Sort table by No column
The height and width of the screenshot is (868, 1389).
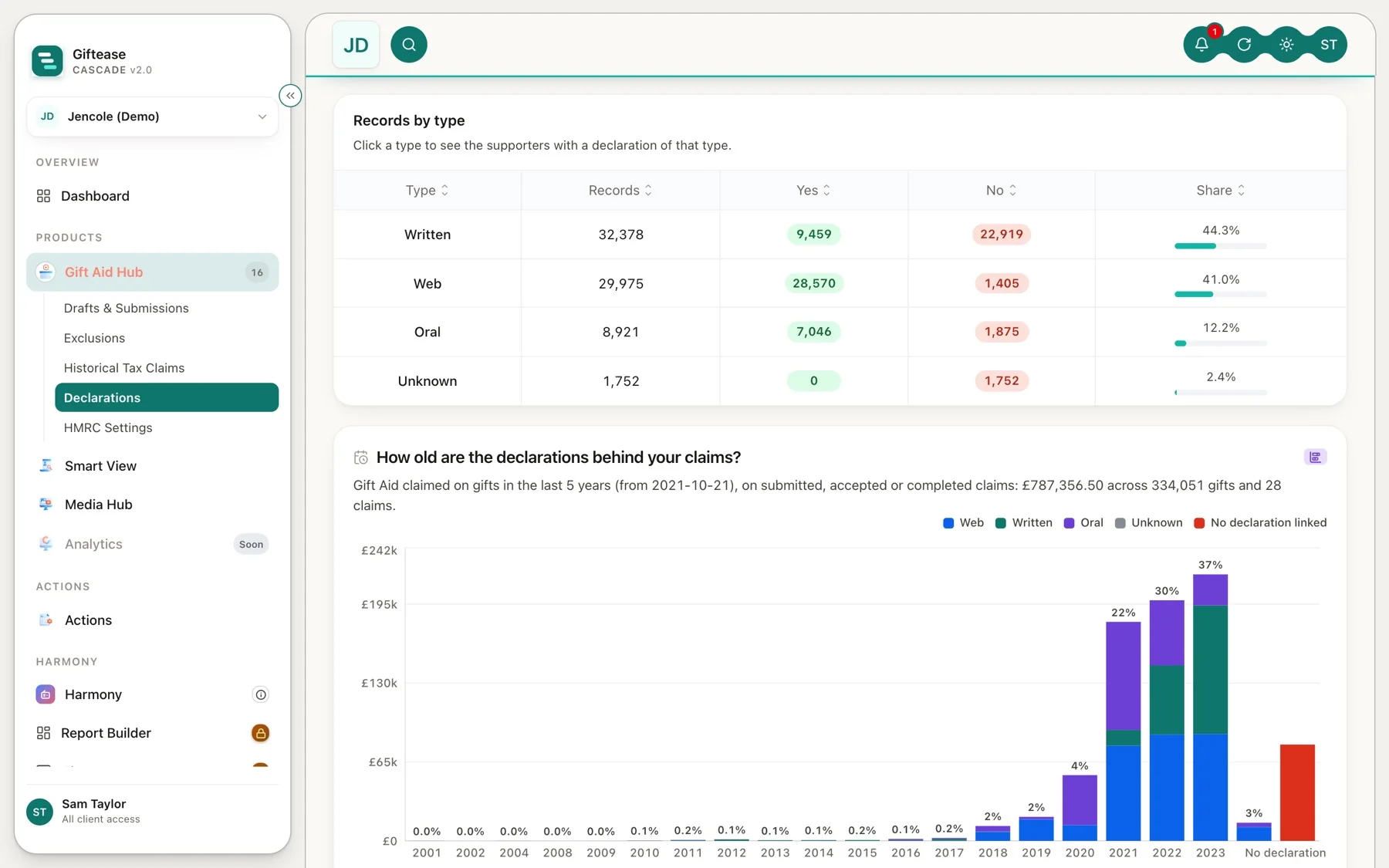[1001, 191]
